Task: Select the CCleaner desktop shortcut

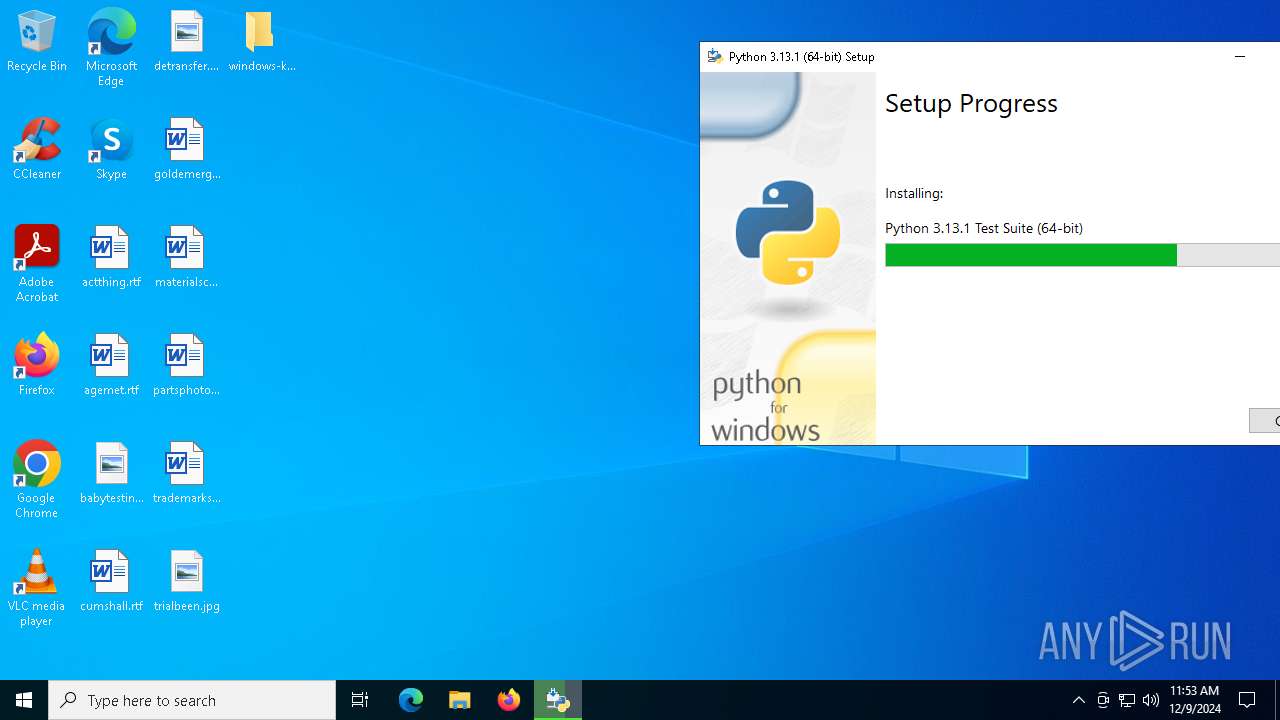Action: tap(37, 150)
